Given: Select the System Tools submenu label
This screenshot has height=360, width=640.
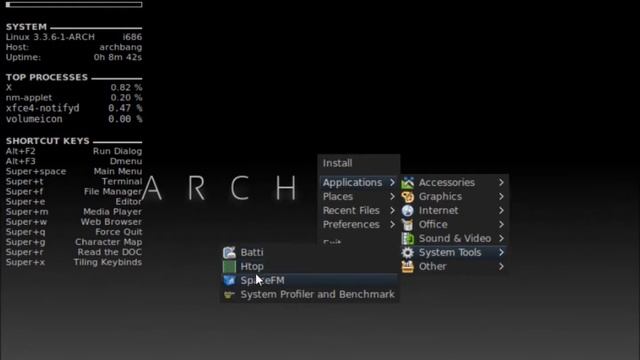Looking at the screenshot, I should click(x=450, y=253).
